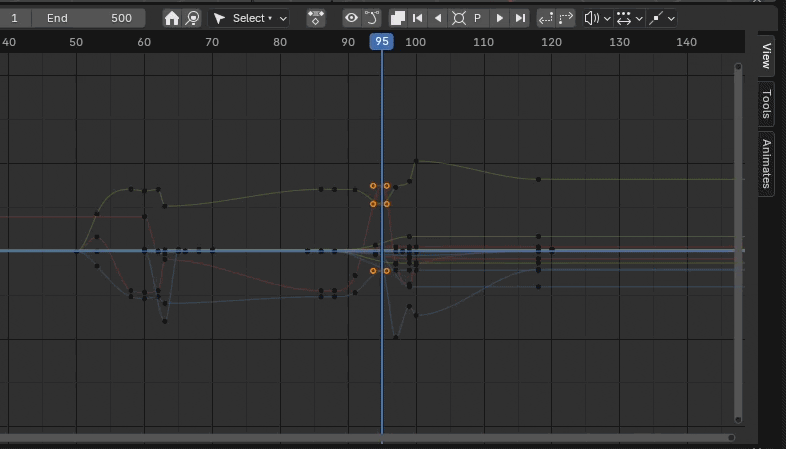
Task: Toggle the overlapping squares icon
Action: point(398,18)
